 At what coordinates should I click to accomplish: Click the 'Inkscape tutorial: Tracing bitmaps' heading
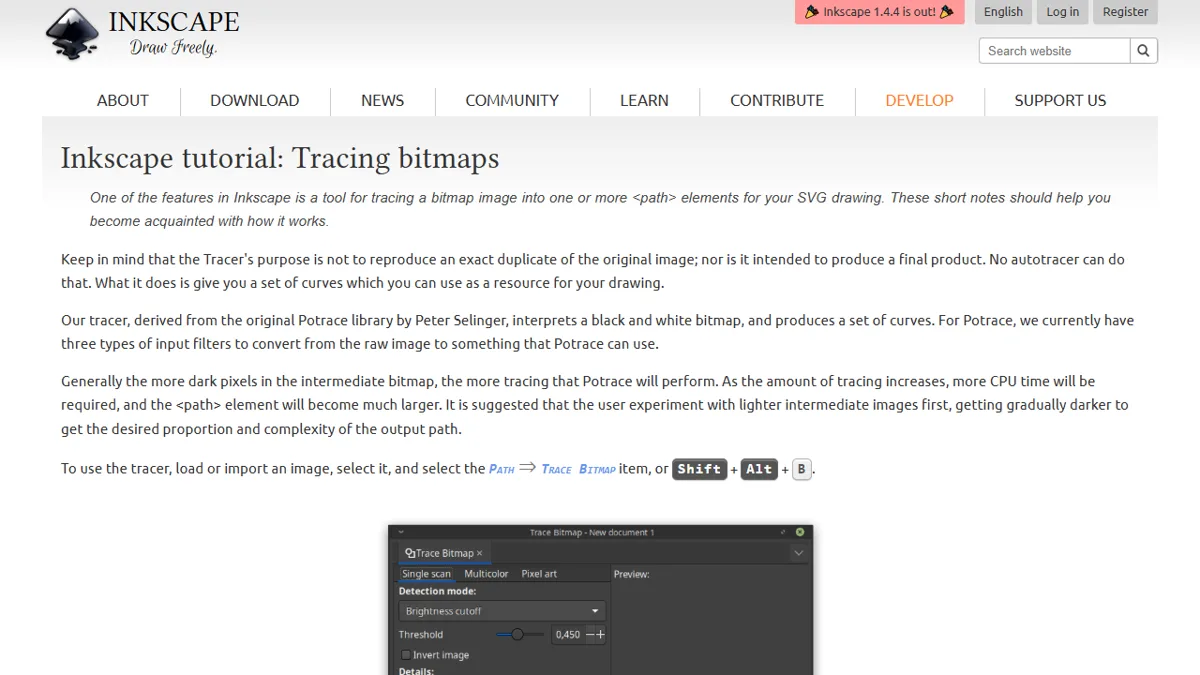pyautogui.click(x=280, y=158)
